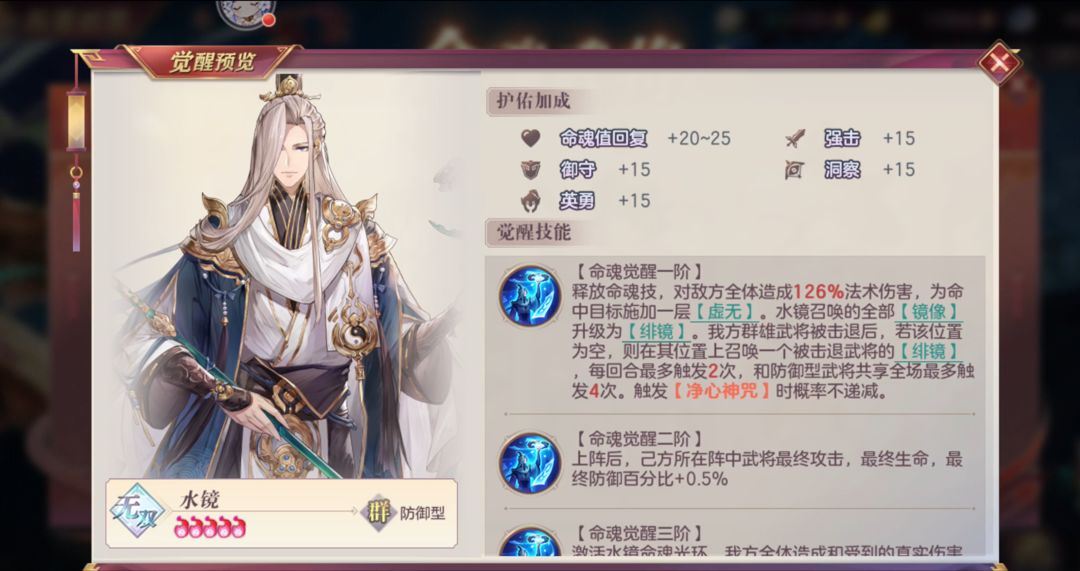Viewport: 1080px width, 571px height.
Task: Tap the 命魂觉醒二阶 skill icon
Action: [x=530, y=462]
